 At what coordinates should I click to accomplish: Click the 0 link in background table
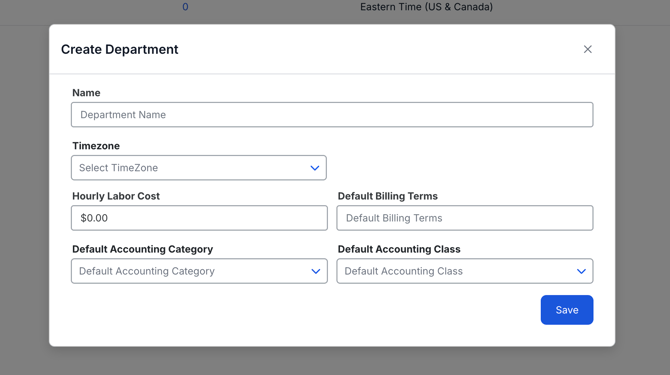pyautogui.click(x=185, y=7)
